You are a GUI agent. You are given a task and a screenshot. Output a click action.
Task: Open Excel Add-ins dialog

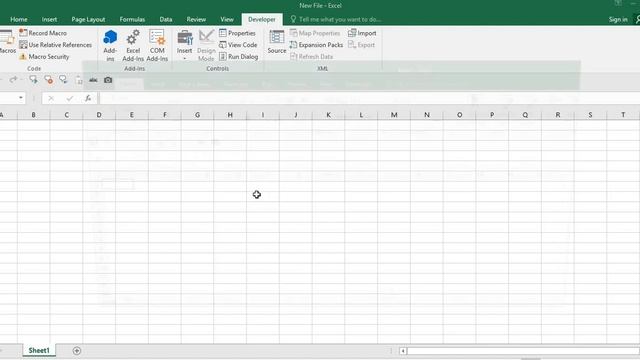click(x=133, y=45)
